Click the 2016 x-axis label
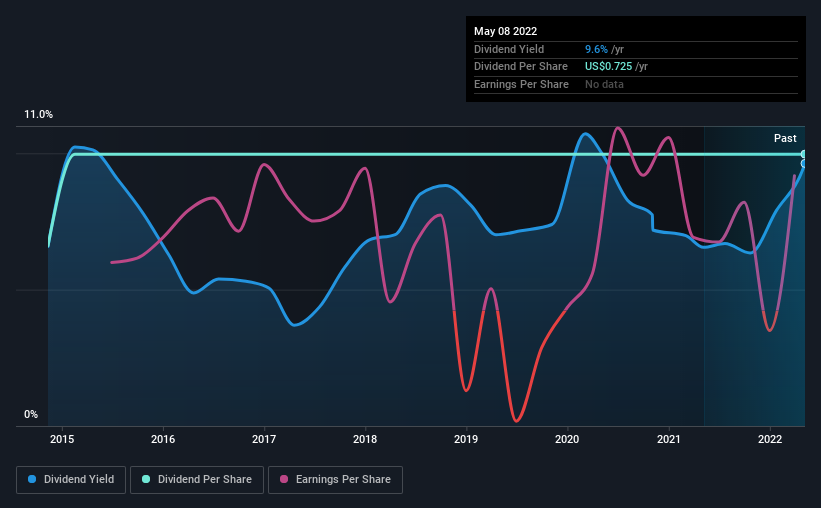 click(163, 439)
